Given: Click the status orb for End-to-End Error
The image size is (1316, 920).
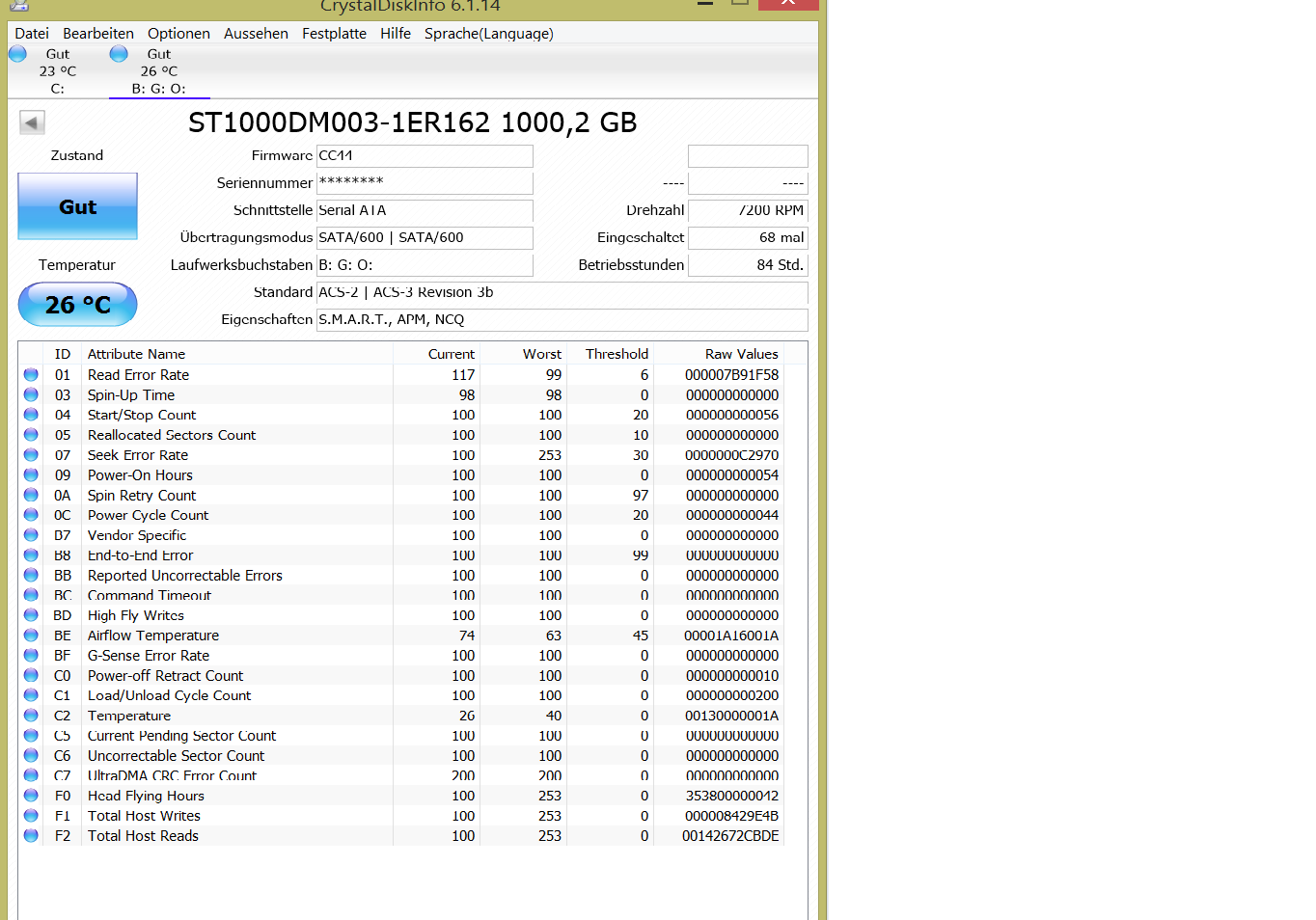Looking at the screenshot, I should [31, 555].
